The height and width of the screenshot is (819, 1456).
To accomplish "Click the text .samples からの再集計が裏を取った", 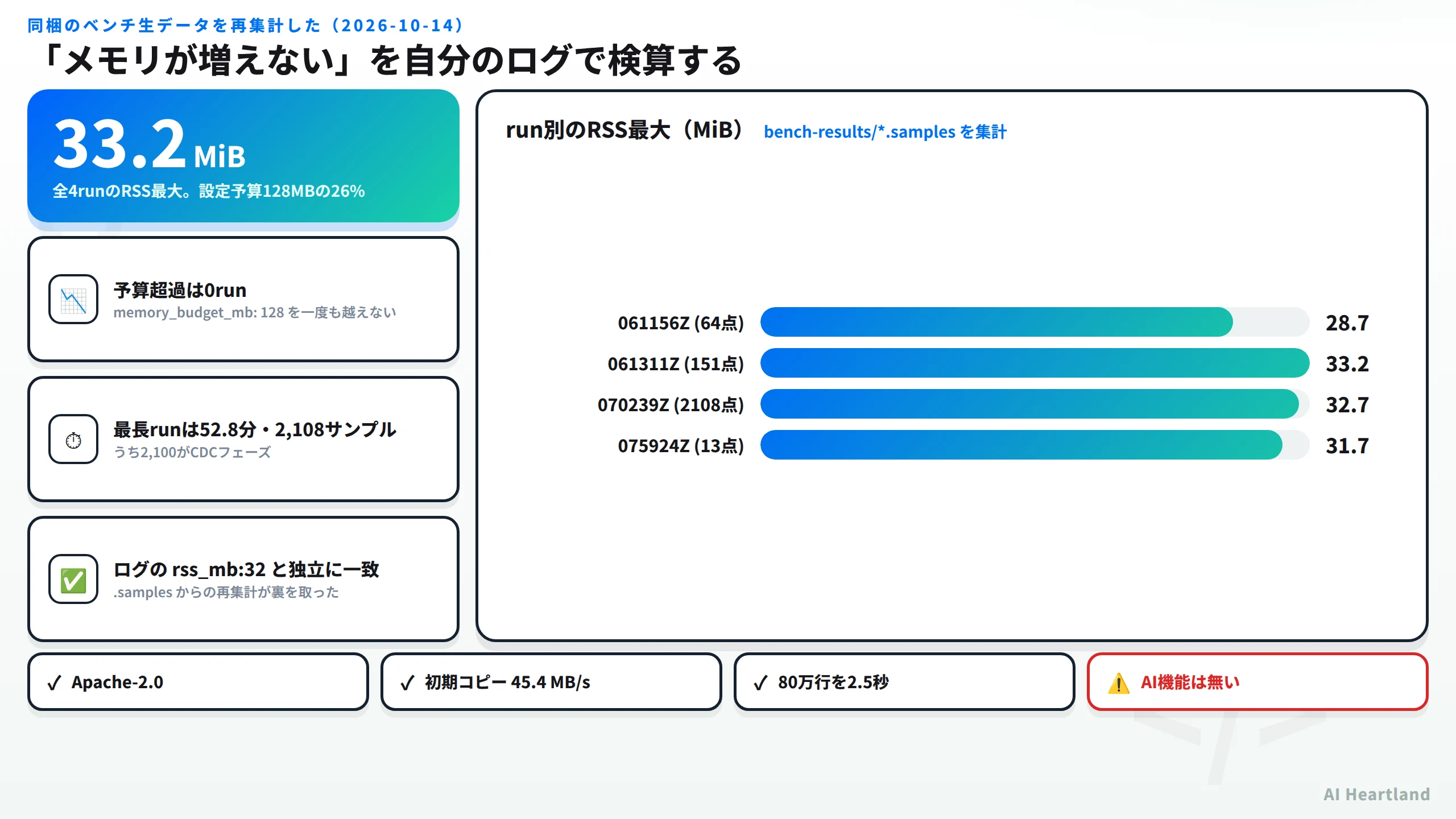I will pyautogui.click(x=226, y=593).
